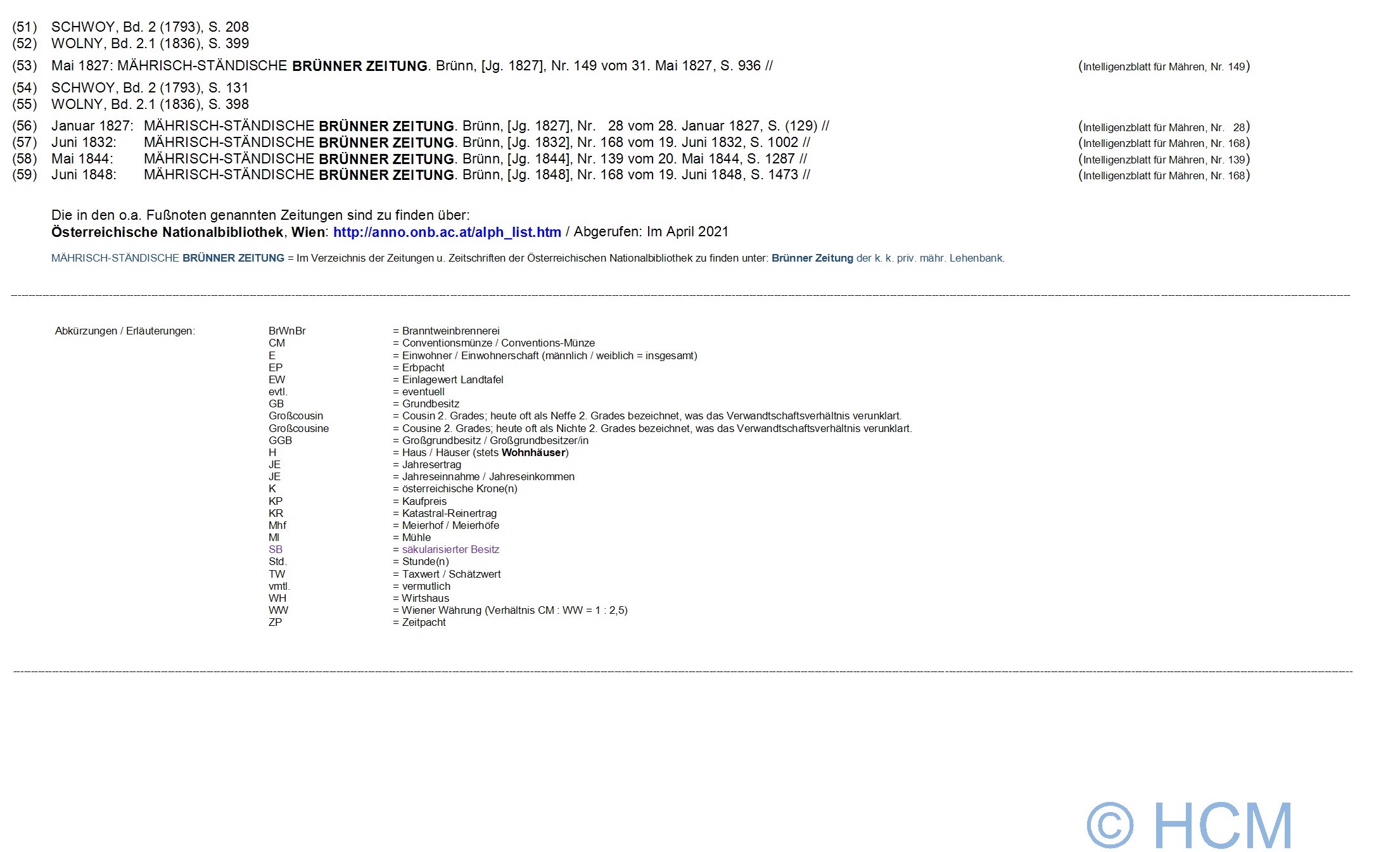This screenshot has width=1400, height=852.
Task: Click Intelligenzblatt für Mähren Nr. 28 note
Action: click(x=1164, y=127)
